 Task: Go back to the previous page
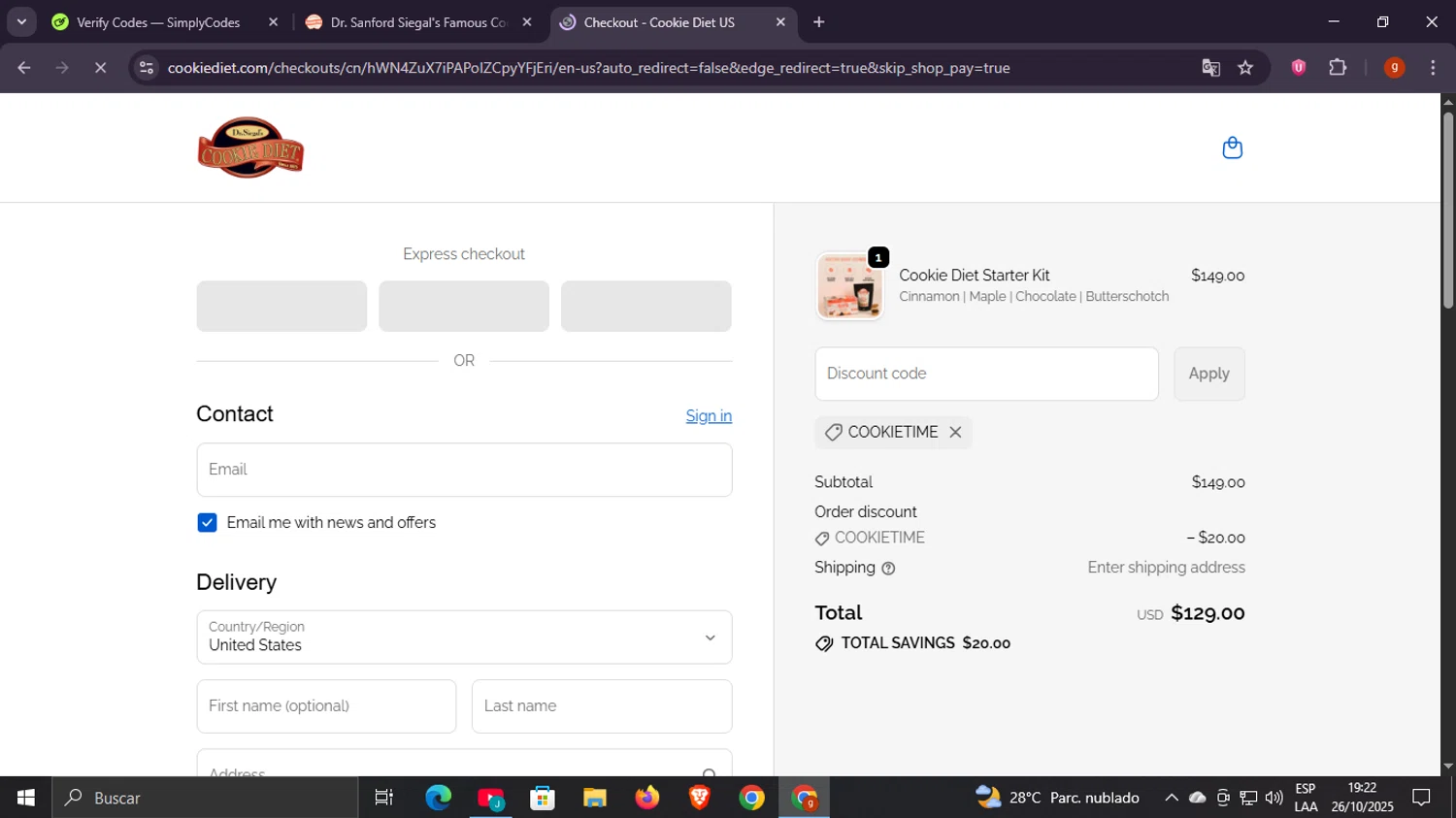coord(24,68)
